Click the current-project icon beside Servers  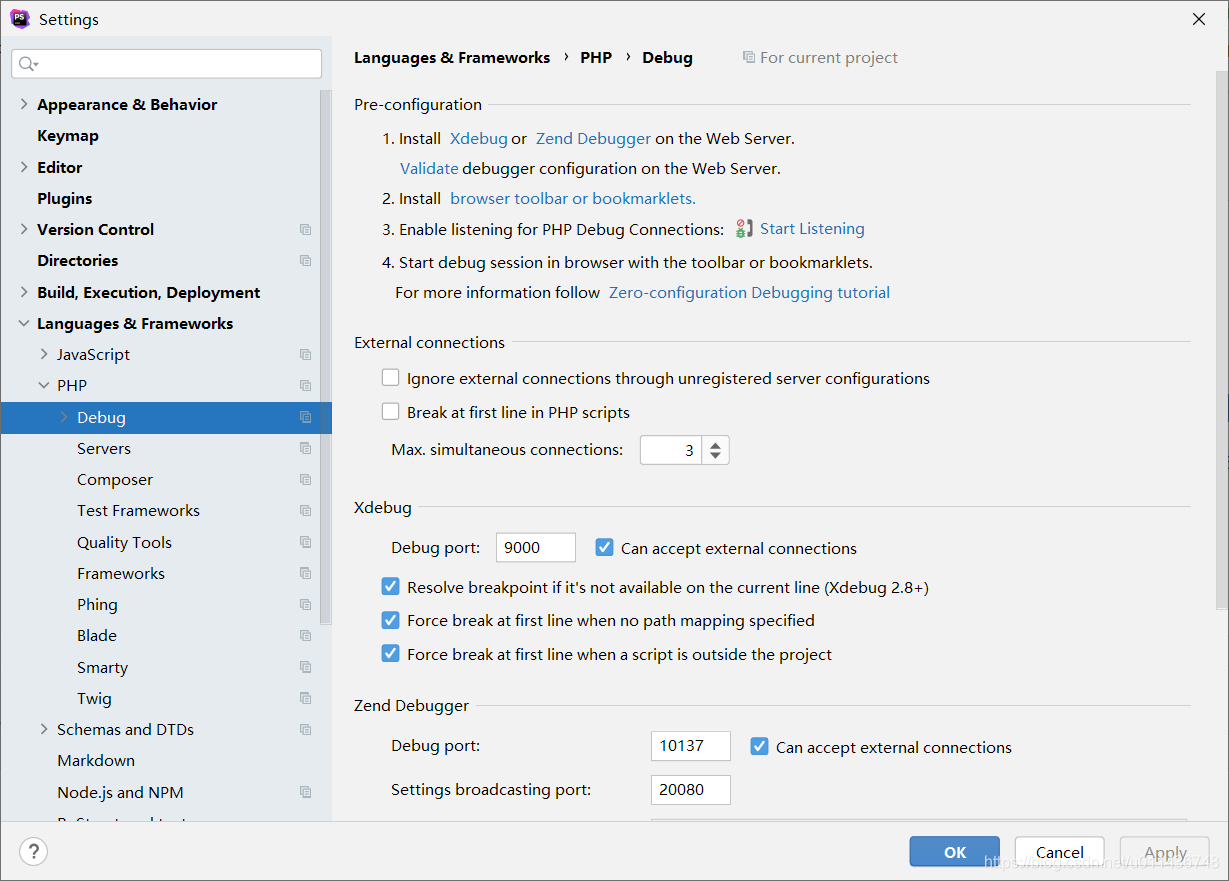(x=305, y=448)
